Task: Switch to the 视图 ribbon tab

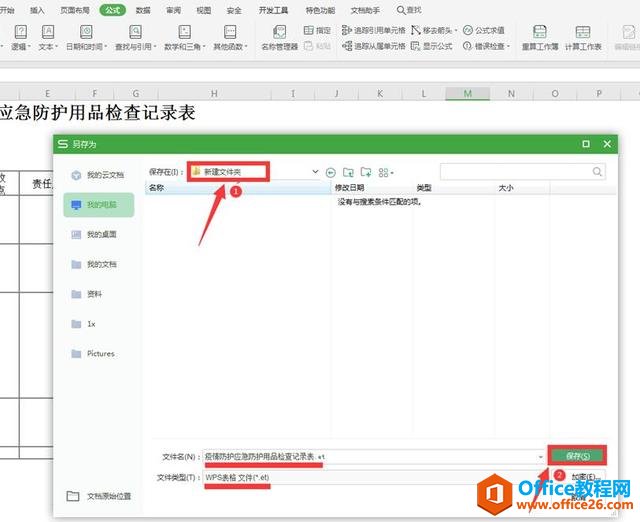Action: pos(204,10)
